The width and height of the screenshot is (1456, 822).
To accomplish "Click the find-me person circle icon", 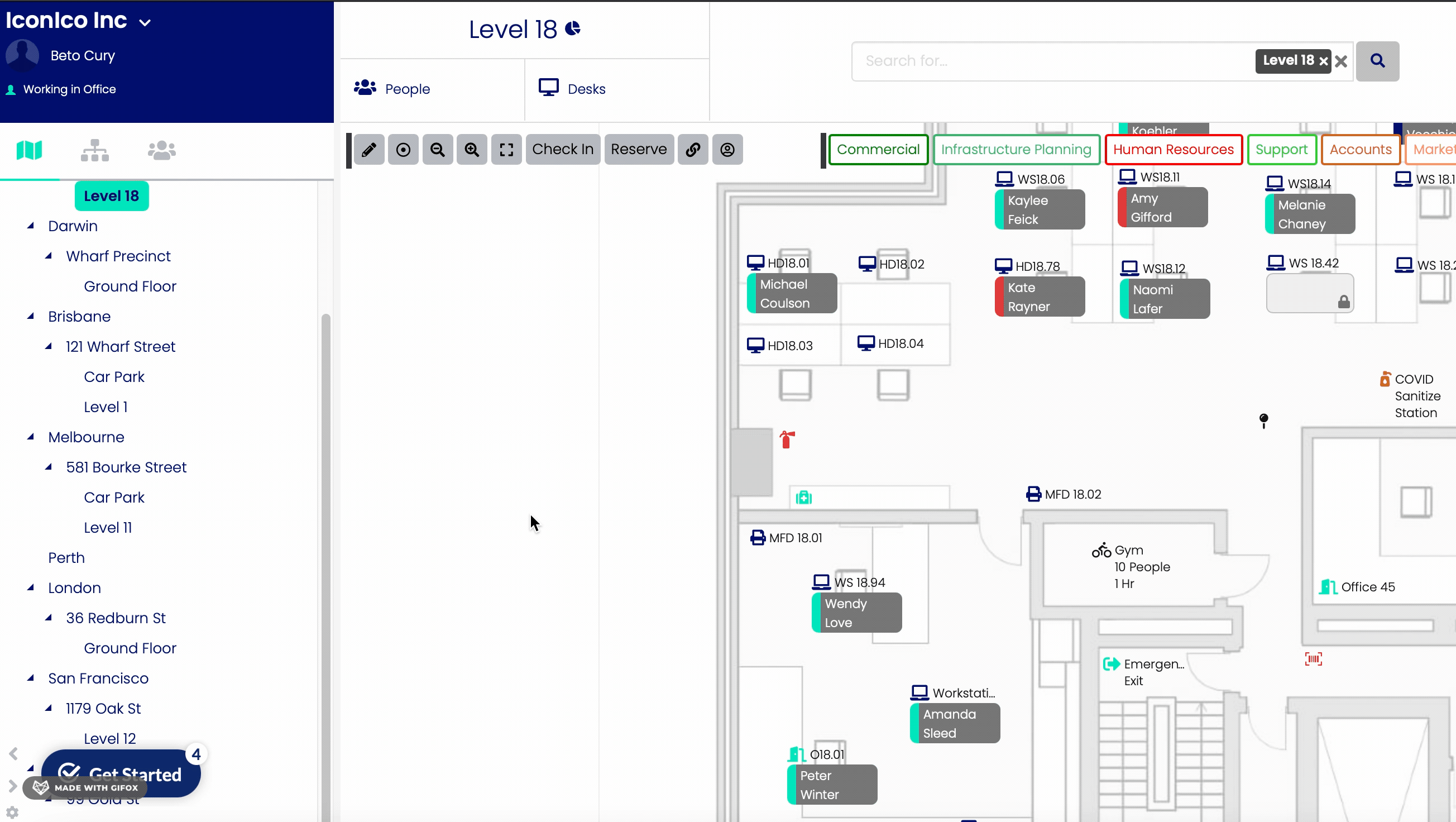I will click(727, 149).
